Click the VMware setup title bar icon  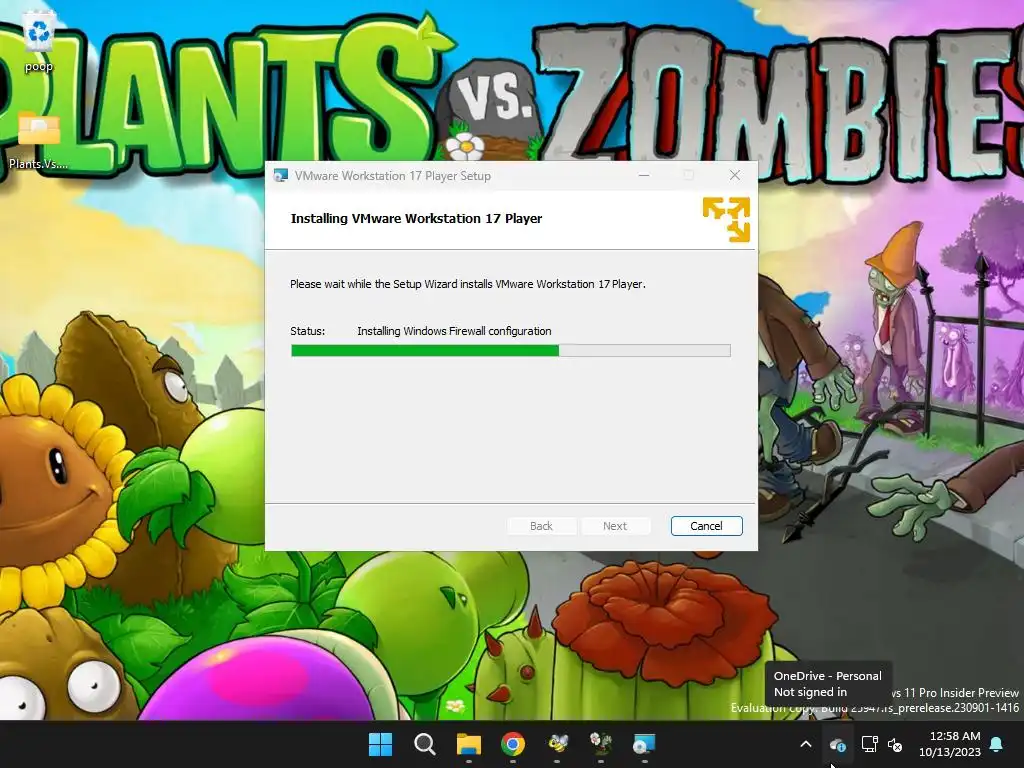pyautogui.click(x=281, y=176)
